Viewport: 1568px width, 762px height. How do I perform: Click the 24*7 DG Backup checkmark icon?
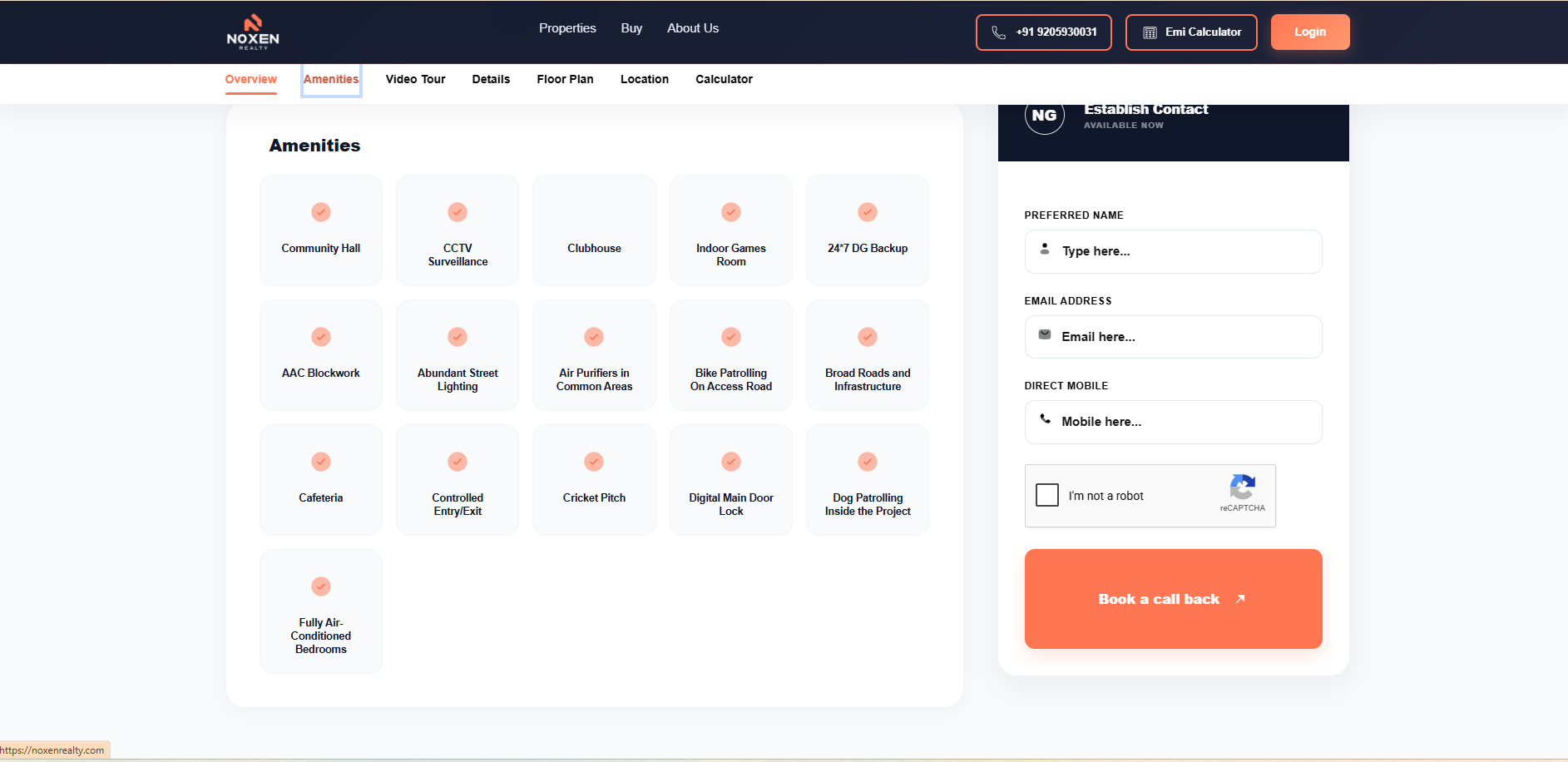pos(868,212)
